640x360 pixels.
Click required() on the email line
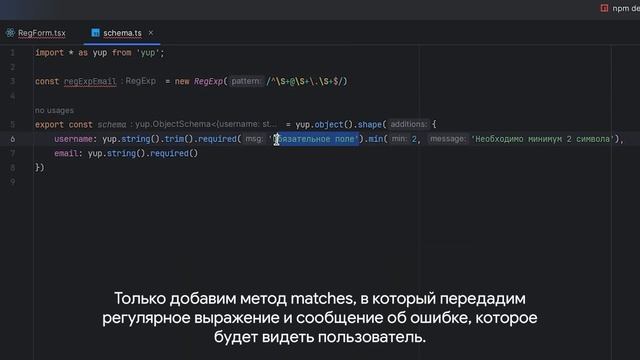[174, 153]
